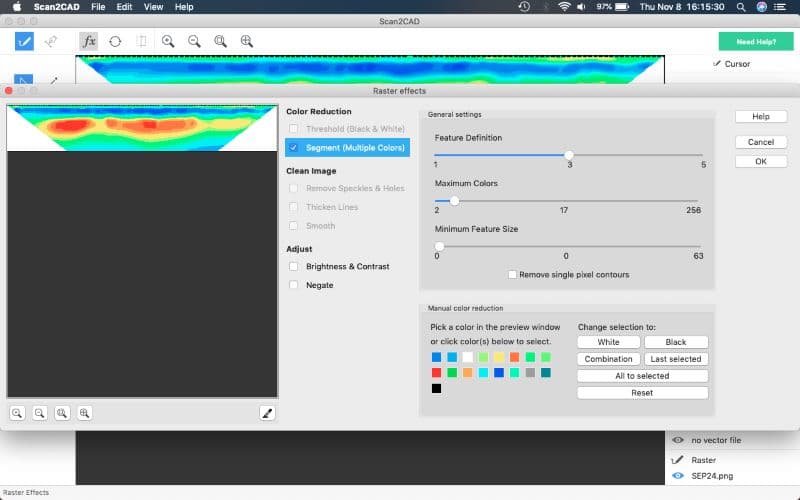Click the rotate arrows icon in main toolbar

click(x=115, y=41)
